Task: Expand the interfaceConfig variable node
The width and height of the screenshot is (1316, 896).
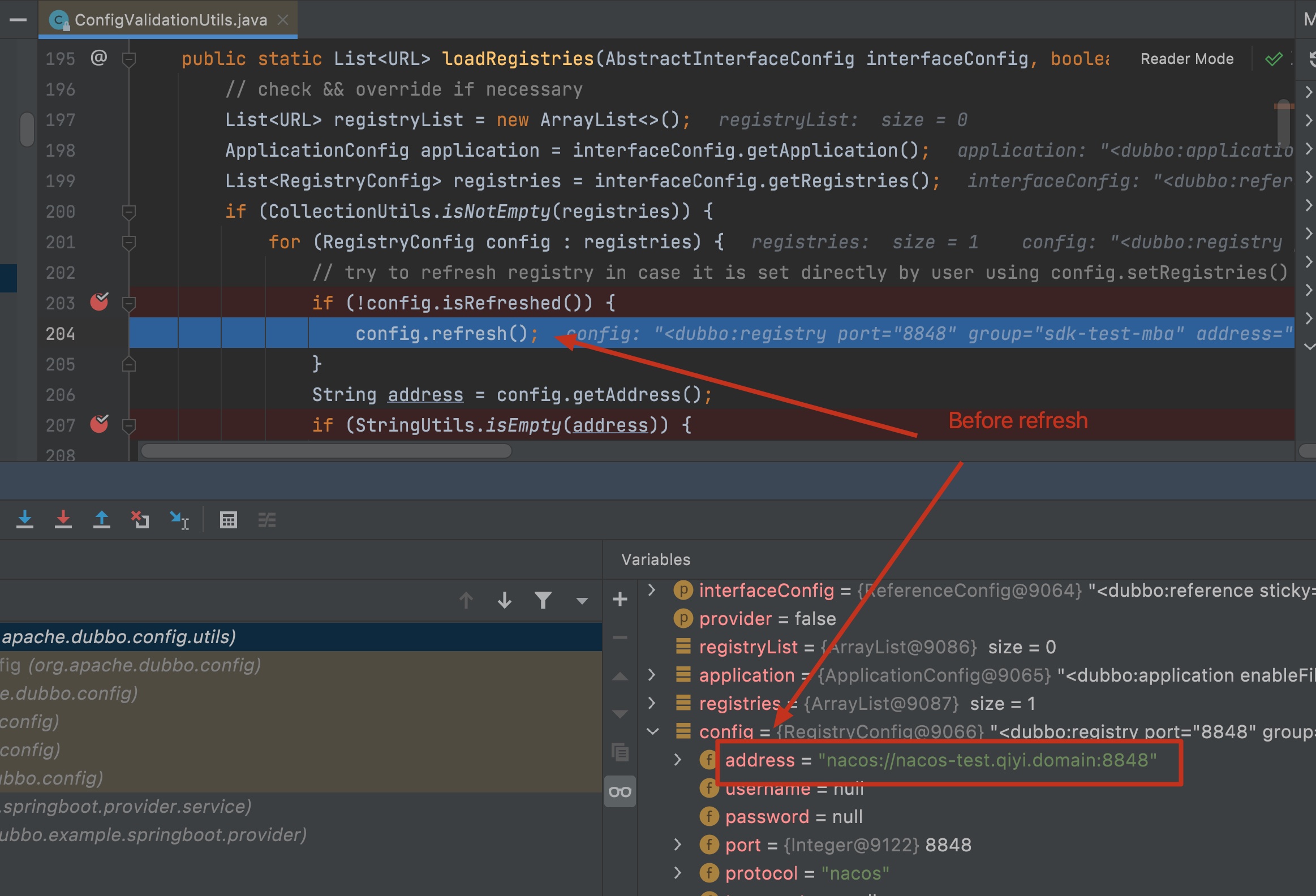Action: [652, 591]
